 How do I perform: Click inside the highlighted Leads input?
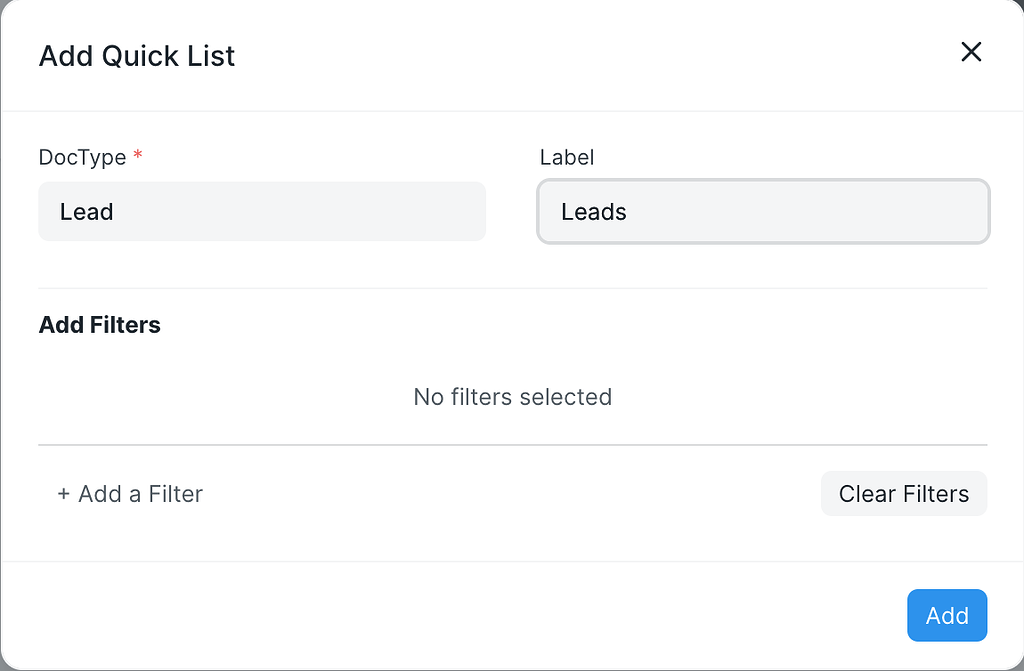coord(763,211)
